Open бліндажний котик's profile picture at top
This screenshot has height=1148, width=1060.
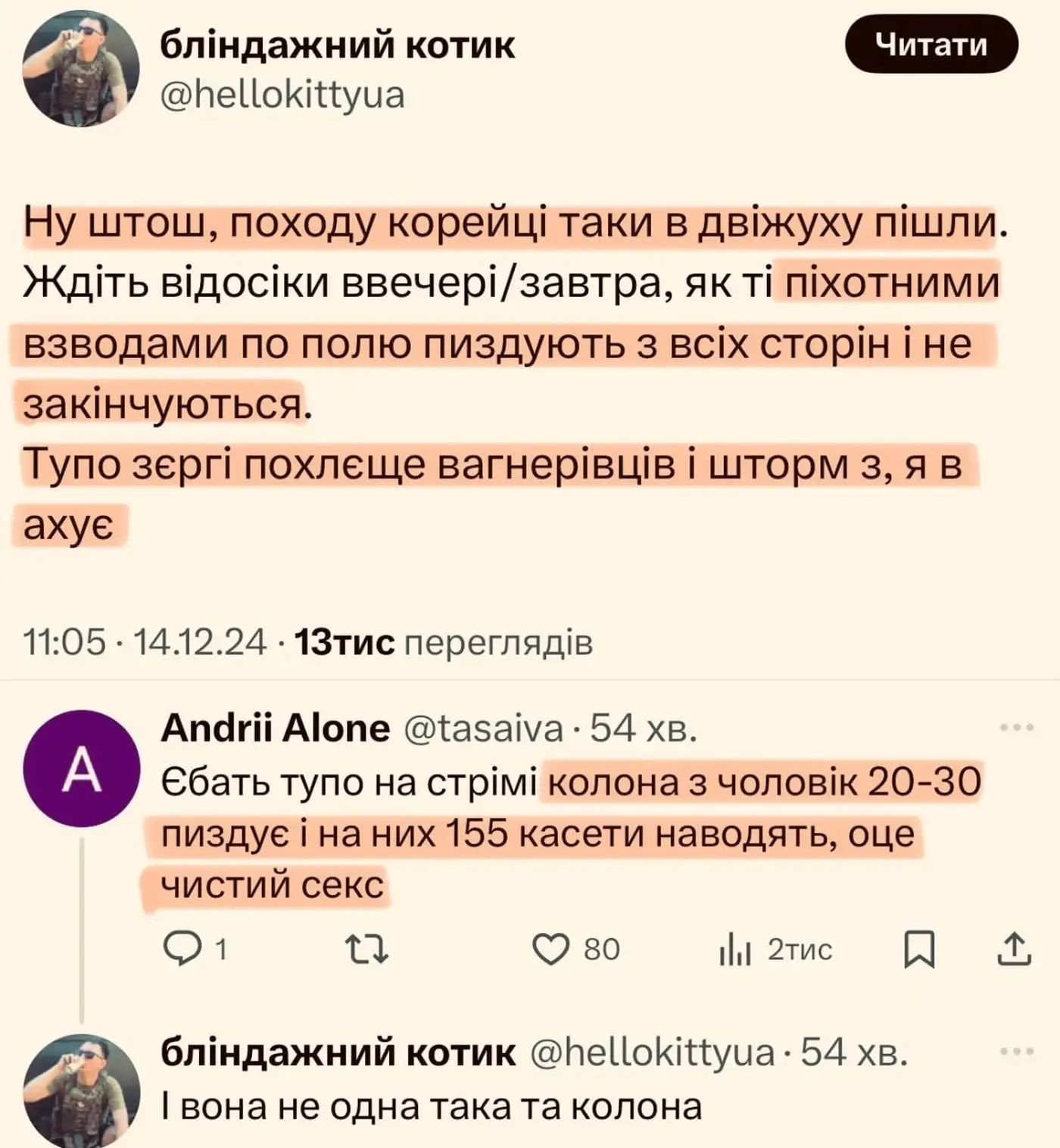(x=82, y=70)
